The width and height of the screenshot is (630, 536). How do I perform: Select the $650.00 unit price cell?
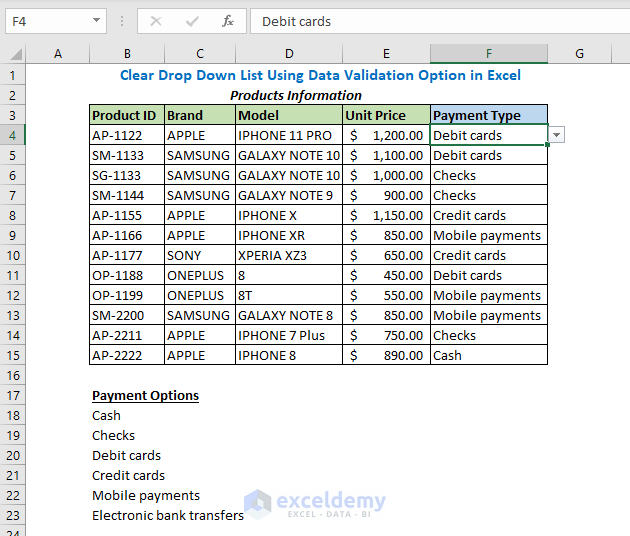point(386,256)
